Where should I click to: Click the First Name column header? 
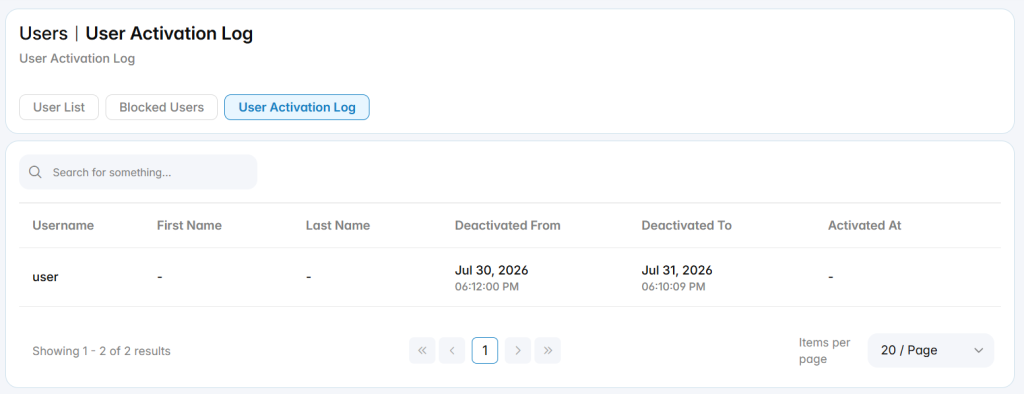pyautogui.click(x=189, y=225)
